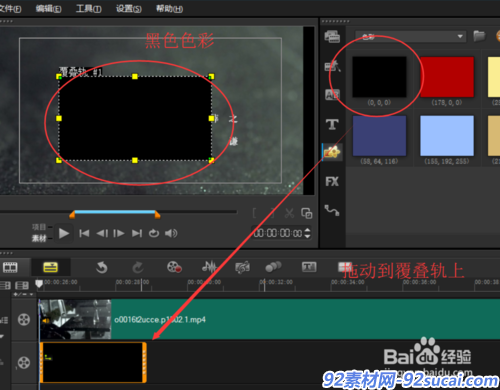
Task: Select the red (178, 0, 0) color swatch
Action: click(447, 77)
